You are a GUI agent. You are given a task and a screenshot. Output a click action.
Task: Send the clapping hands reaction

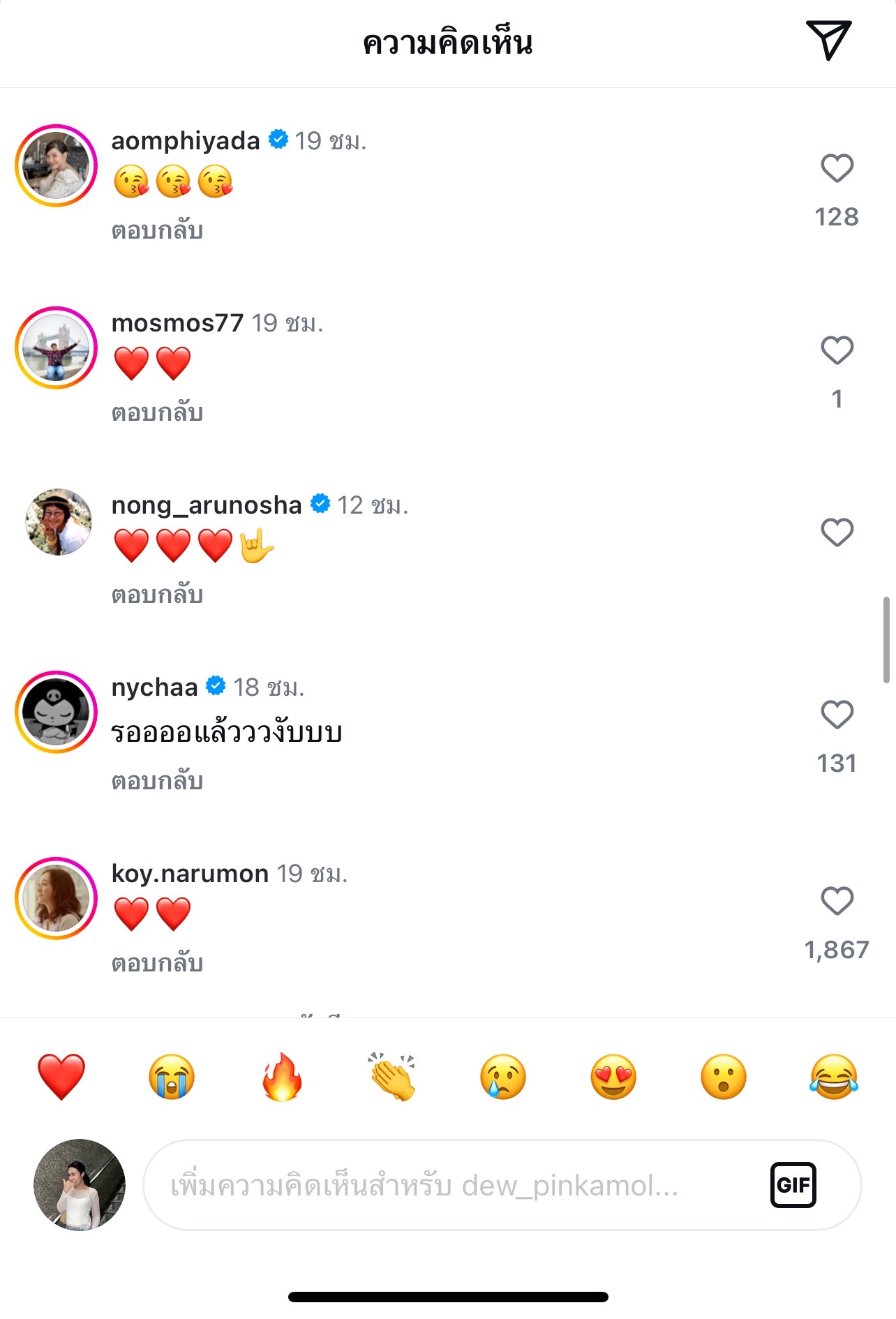[x=392, y=1077]
